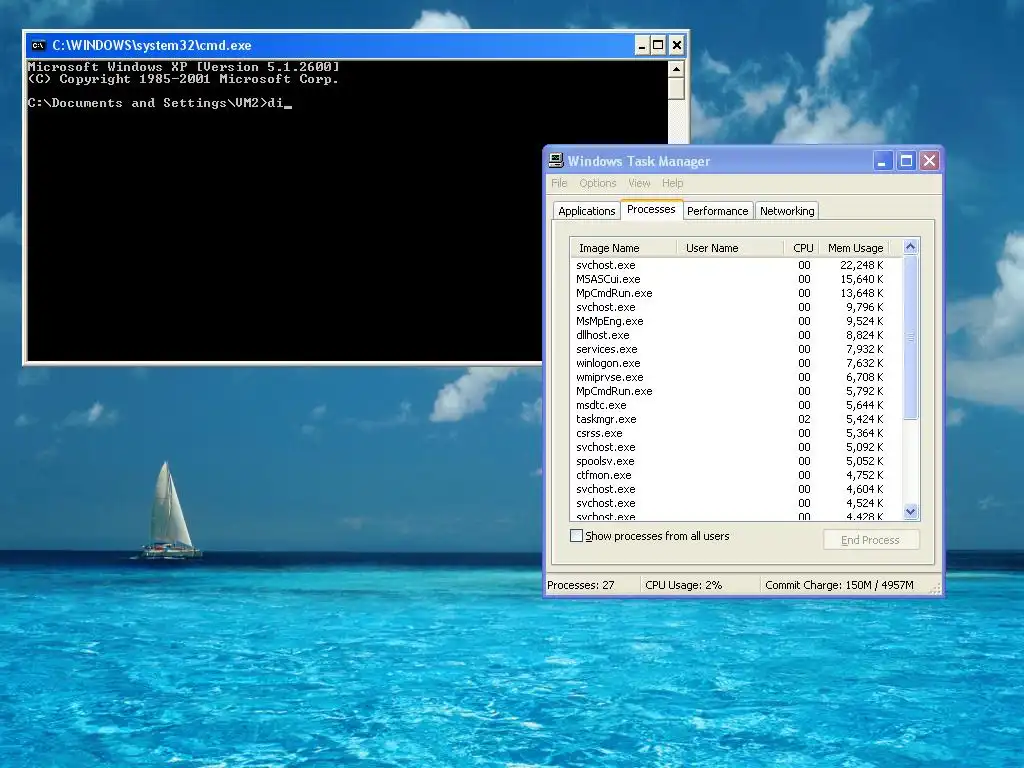Sort processes by User Name column
1024x768 pixels.
[x=729, y=248]
